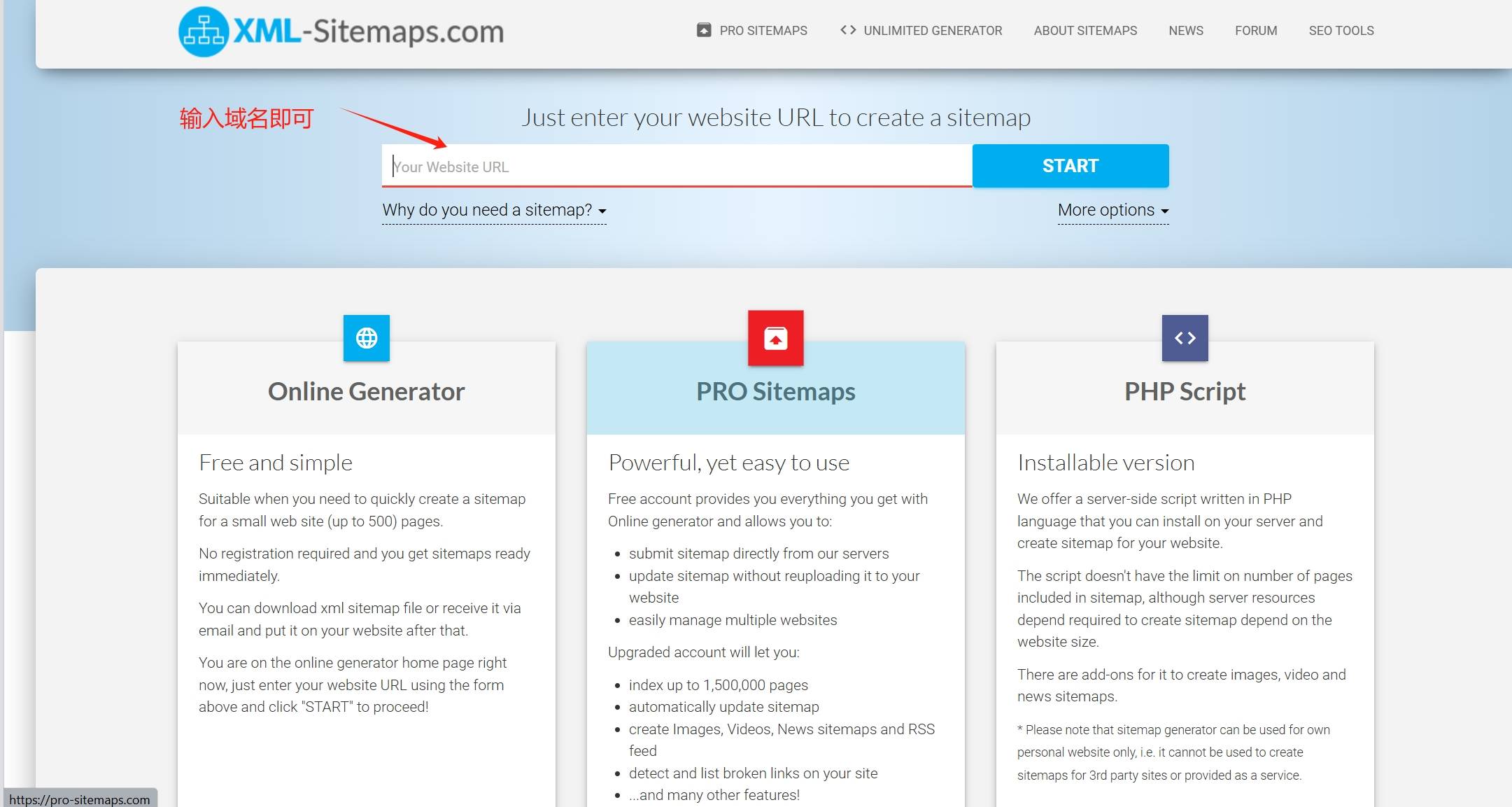Expand Why do you need a sitemap
This screenshot has height=807, width=1512.
[494, 210]
